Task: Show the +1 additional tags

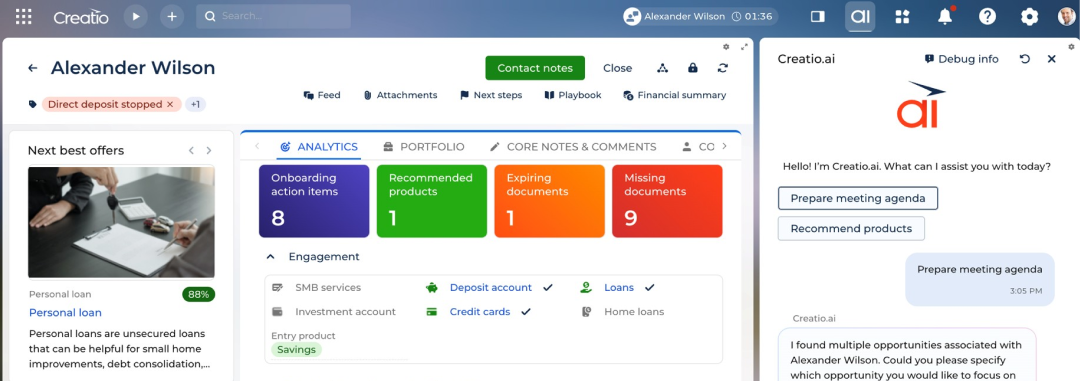Action: point(196,105)
